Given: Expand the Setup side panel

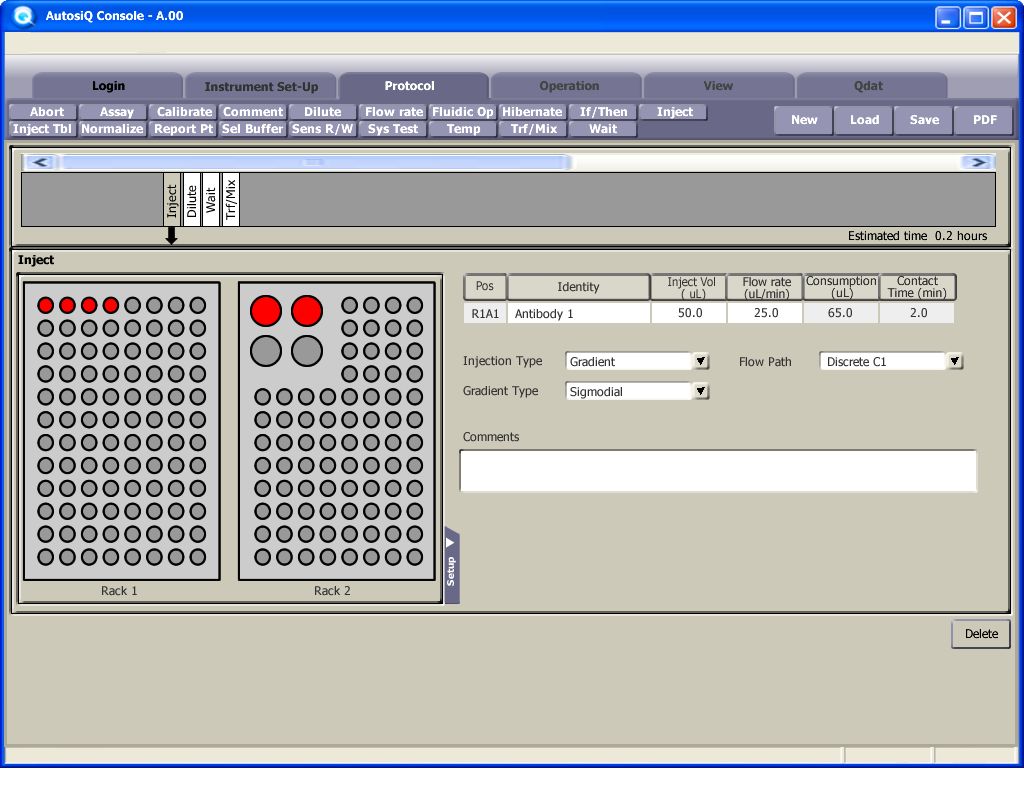Looking at the screenshot, I should [451, 565].
